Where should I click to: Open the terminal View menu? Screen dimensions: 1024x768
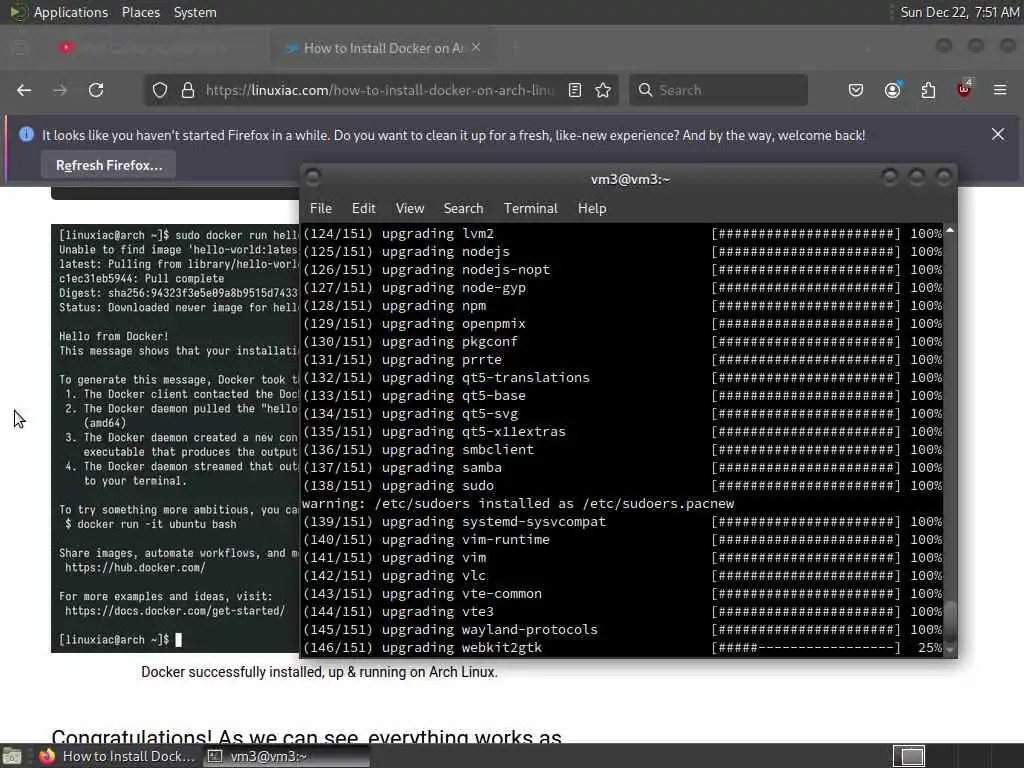click(x=409, y=208)
